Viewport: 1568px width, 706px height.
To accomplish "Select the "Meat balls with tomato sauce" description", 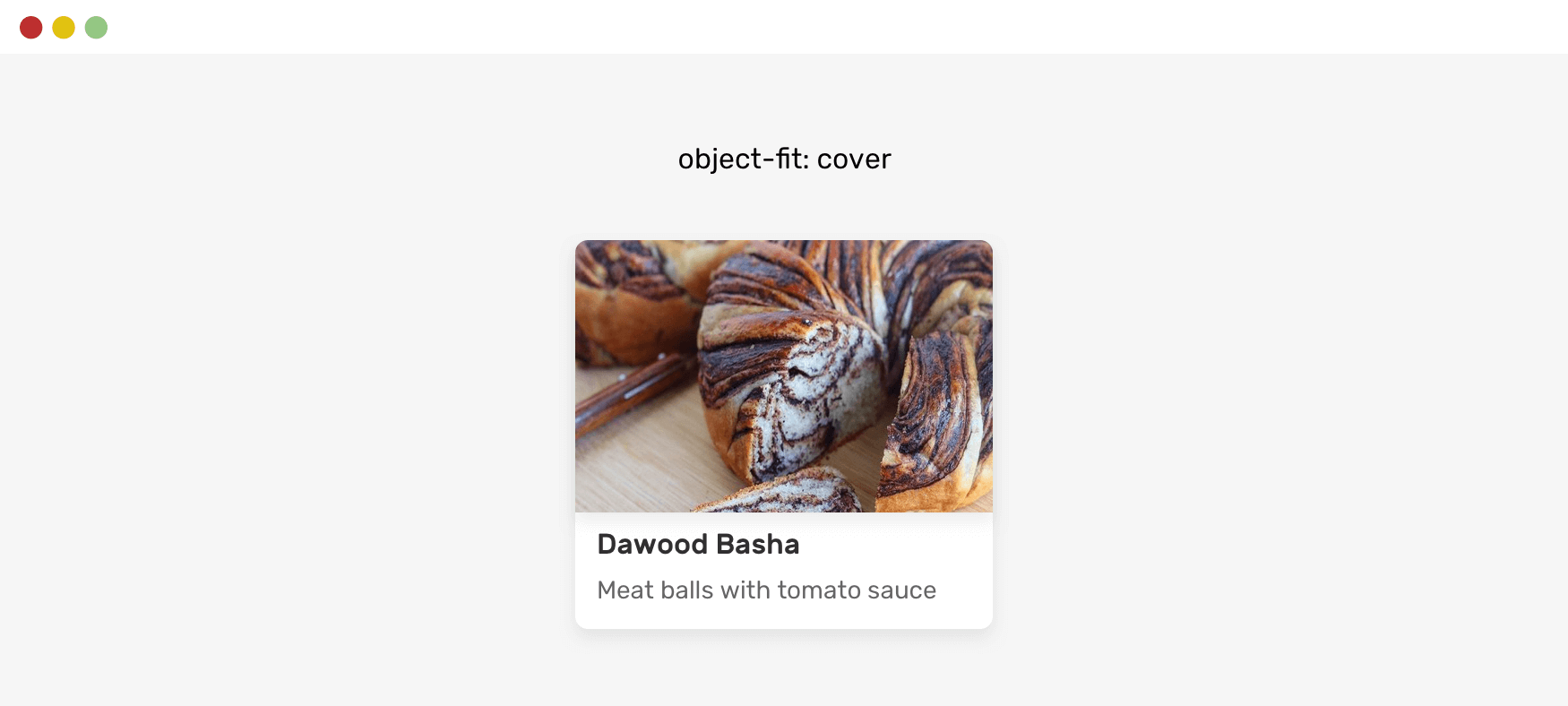I will coord(766,590).
